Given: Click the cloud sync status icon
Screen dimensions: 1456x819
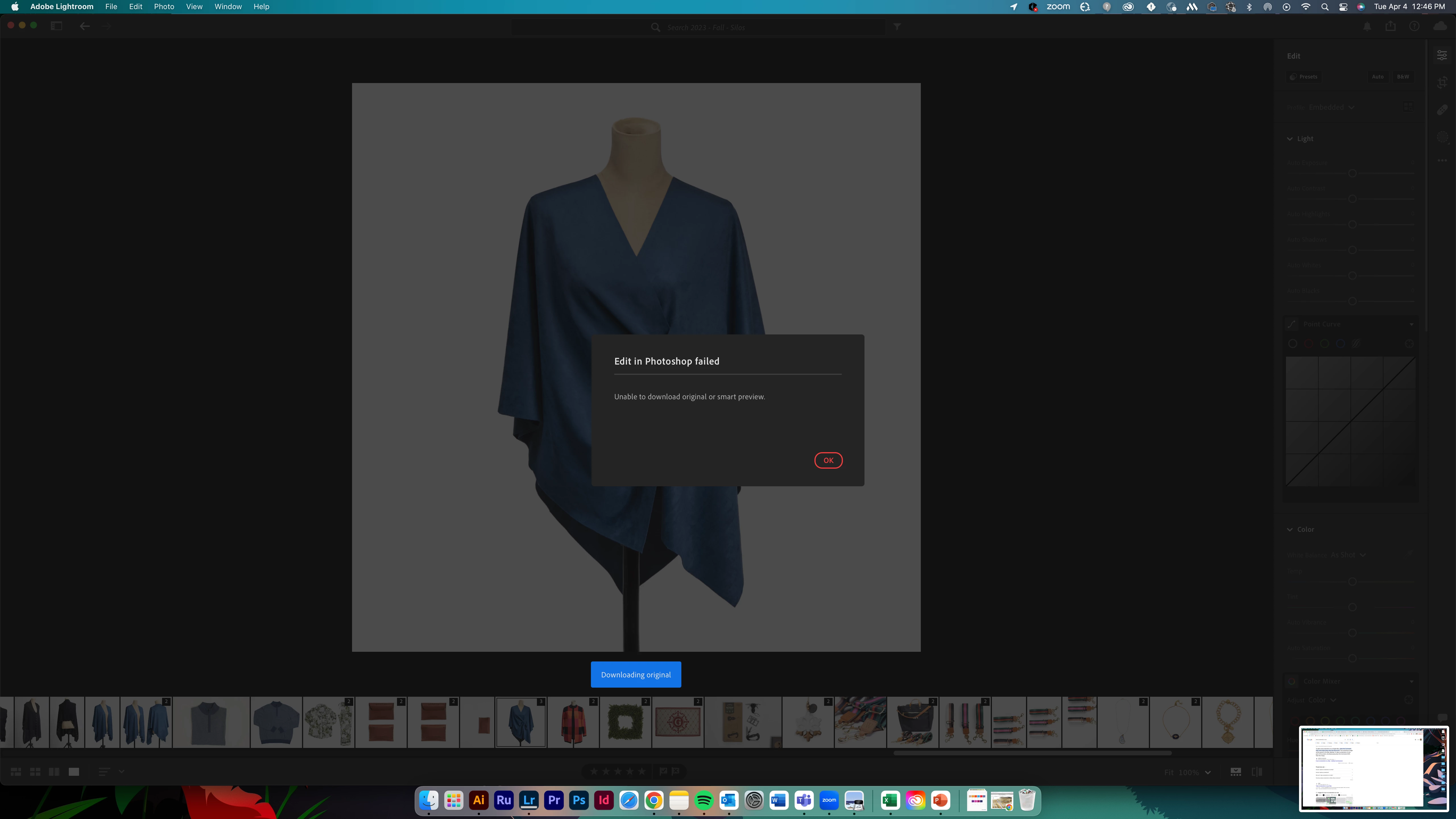Looking at the screenshot, I should tap(1440, 26).
